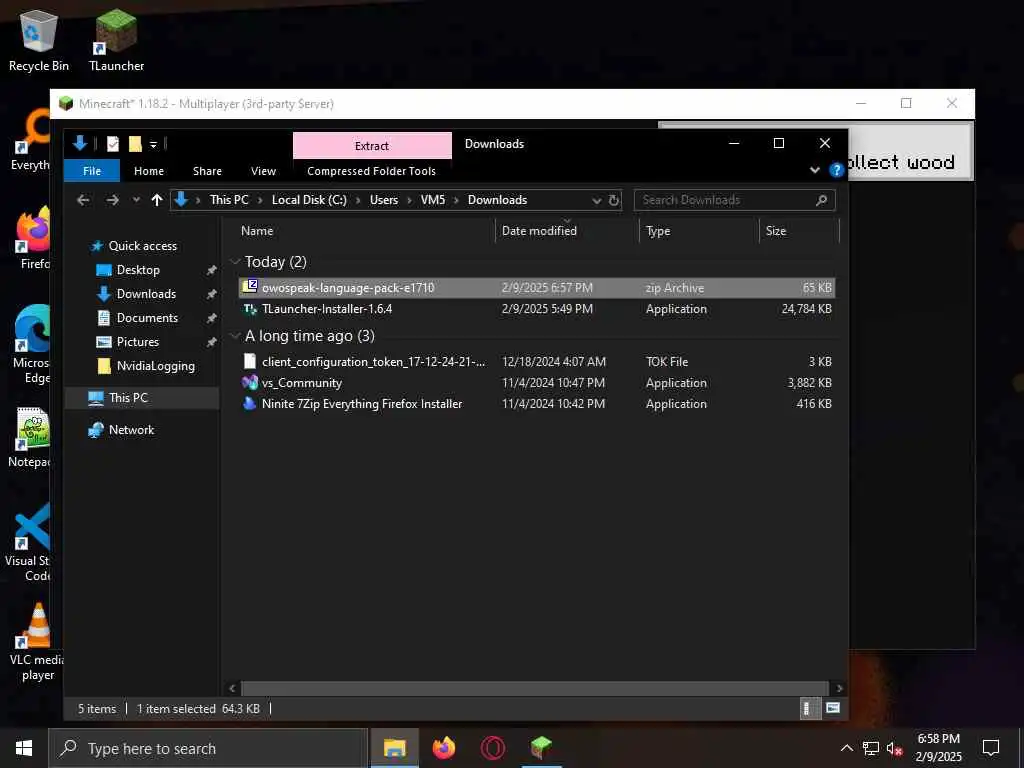
Task: Open the TLauncher desktop shortcut
Action: [116, 40]
